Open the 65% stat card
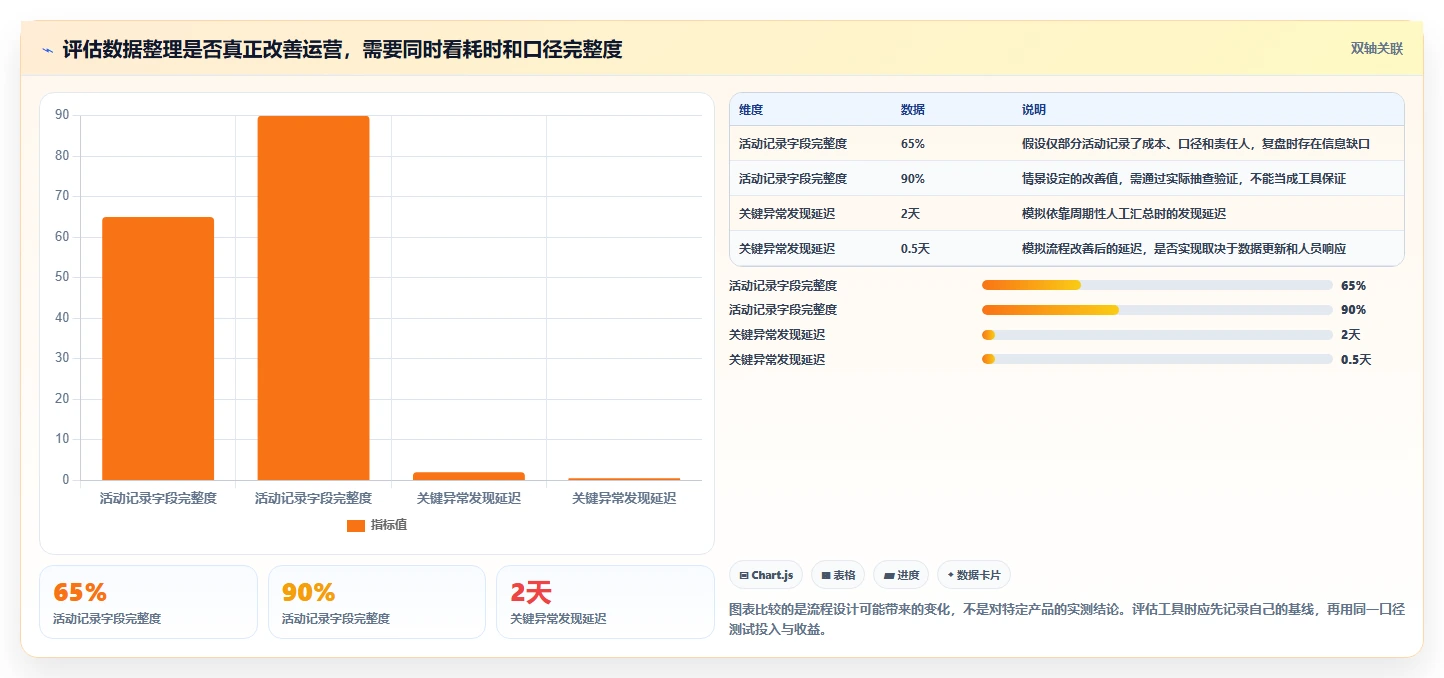Viewport: 1444px width, 678px height. [x=148, y=602]
